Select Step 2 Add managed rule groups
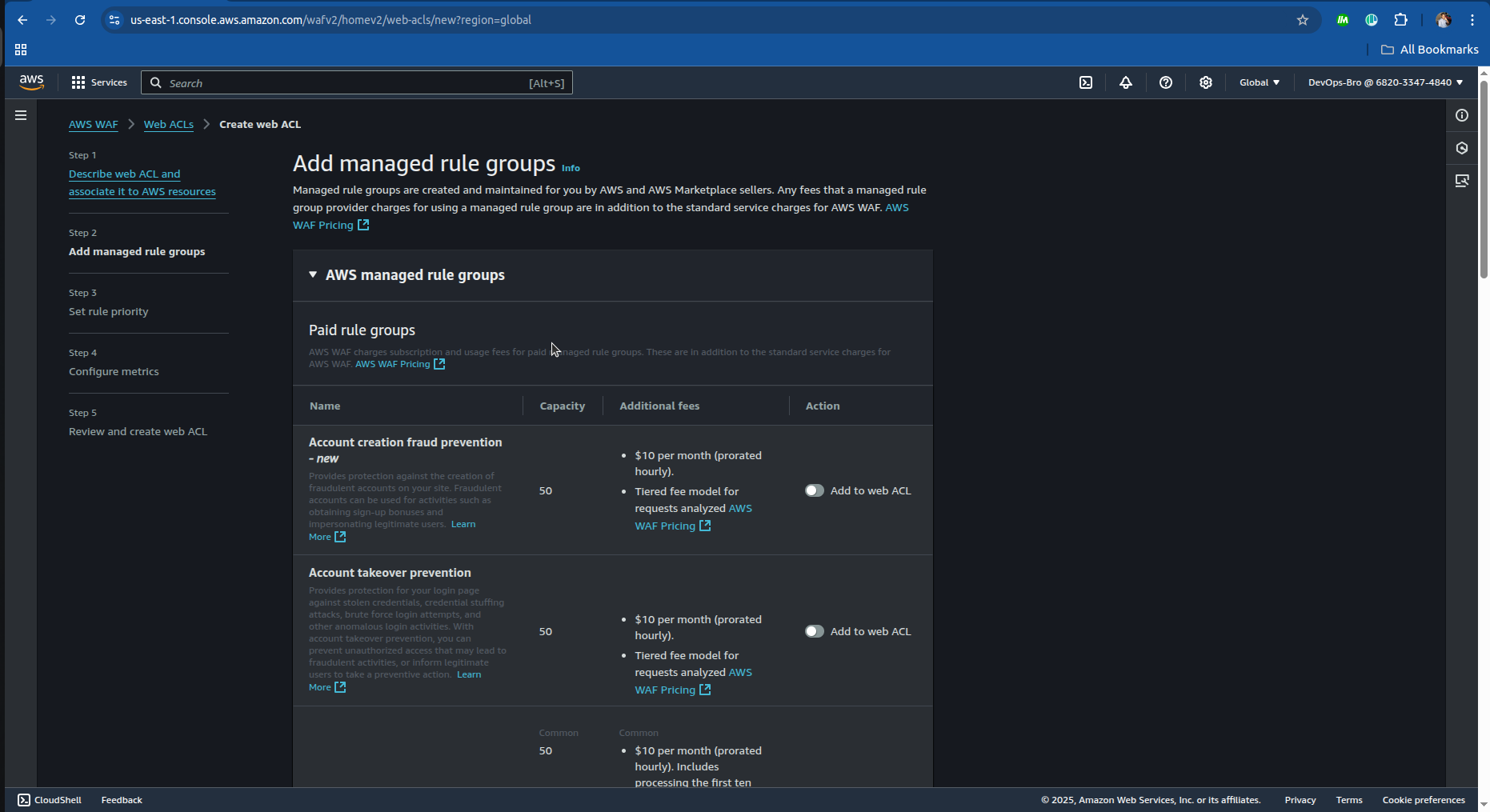 coord(137,251)
